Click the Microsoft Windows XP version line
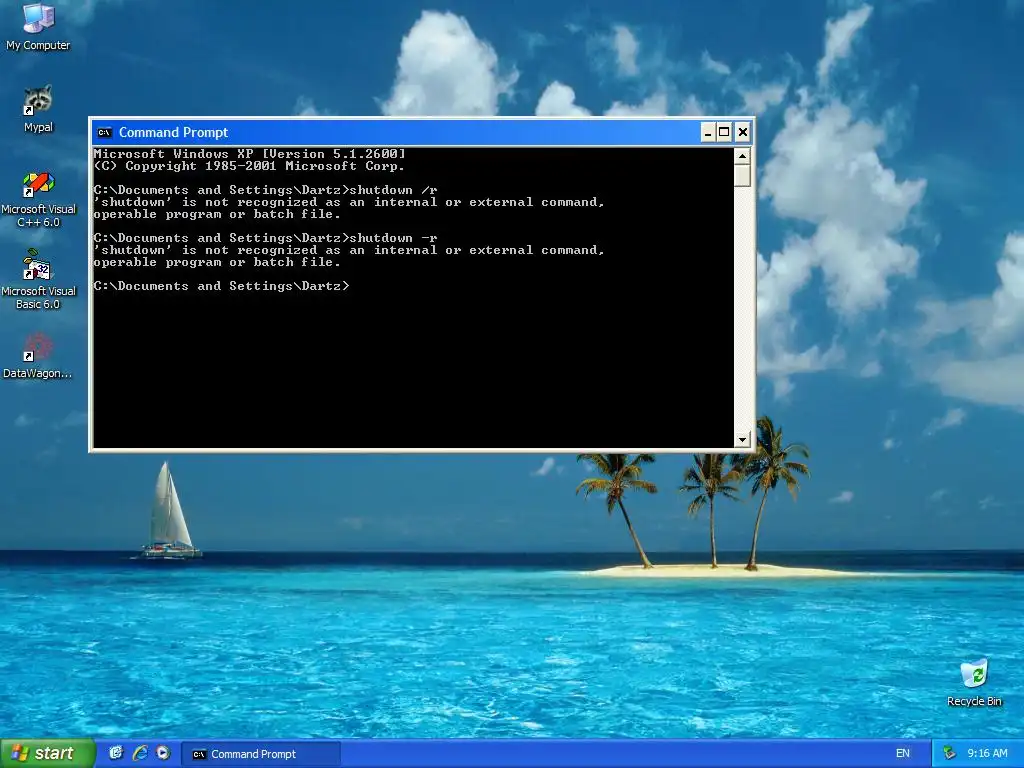This screenshot has width=1024, height=768. pos(249,154)
